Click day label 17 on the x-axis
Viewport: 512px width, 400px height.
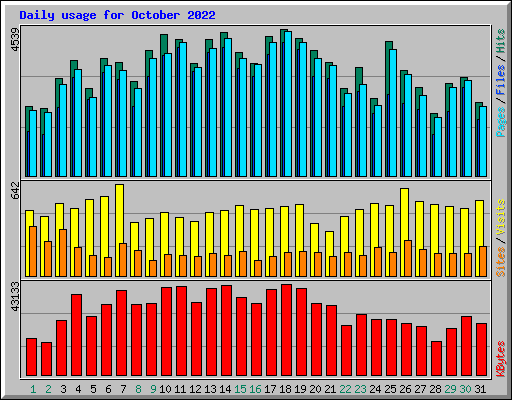click(x=270, y=389)
